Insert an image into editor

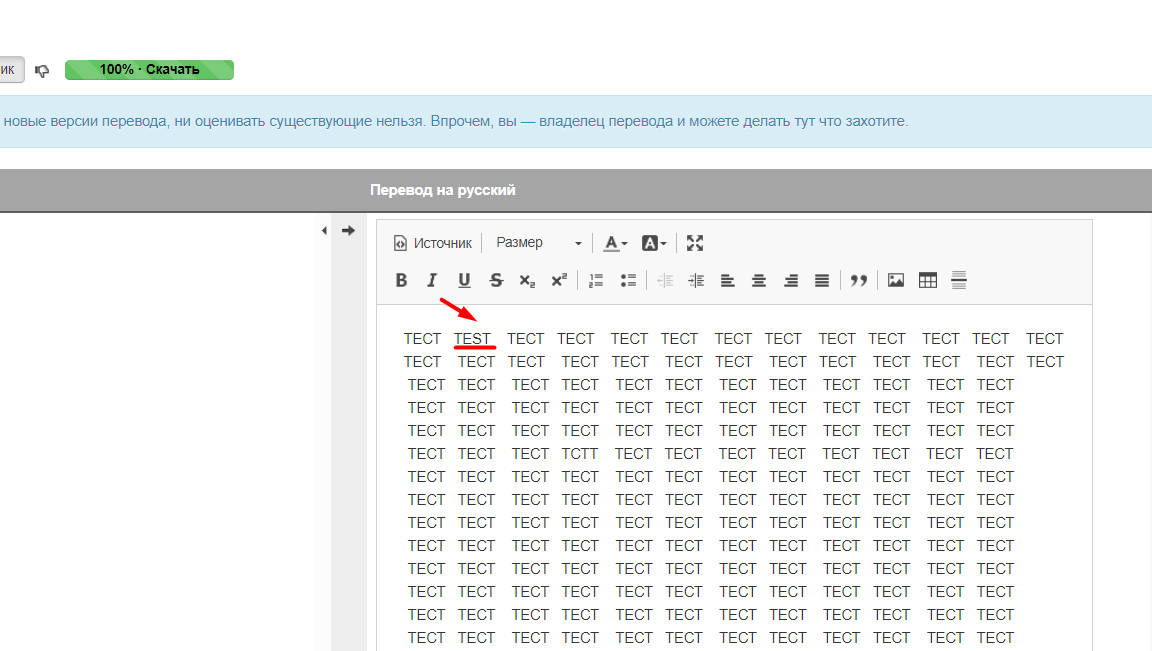(x=896, y=280)
